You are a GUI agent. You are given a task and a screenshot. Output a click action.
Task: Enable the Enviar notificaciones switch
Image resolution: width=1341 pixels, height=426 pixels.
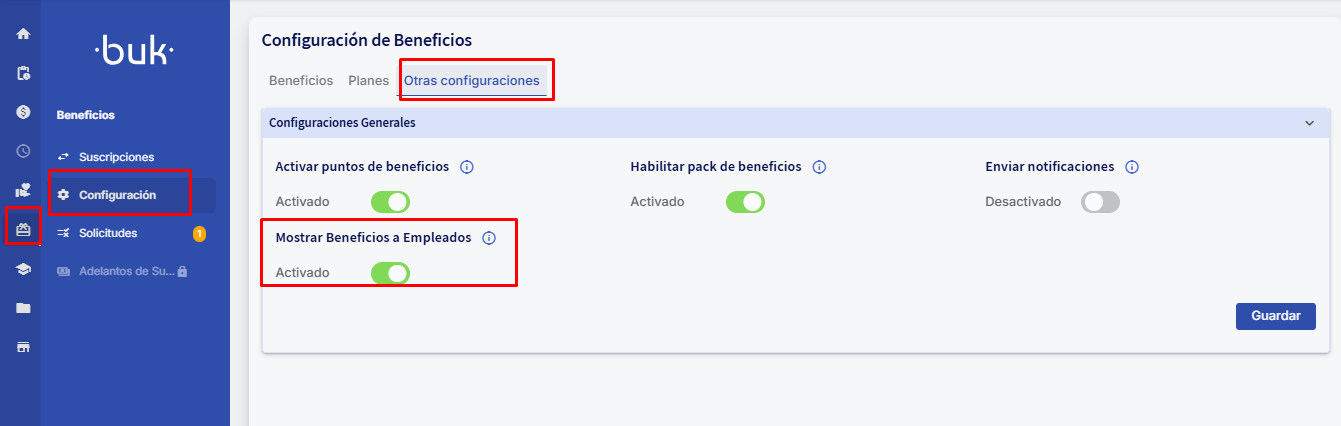(1100, 202)
